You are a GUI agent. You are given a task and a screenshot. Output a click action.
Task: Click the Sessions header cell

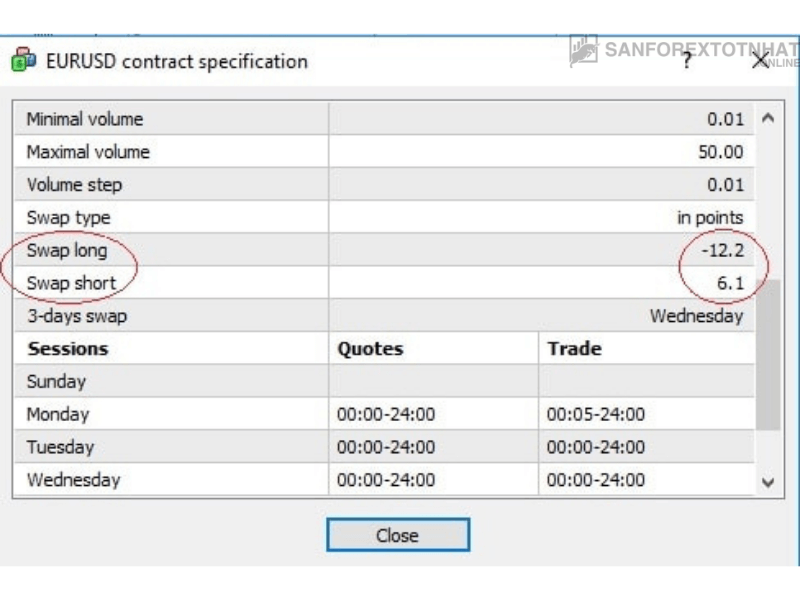click(x=171, y=348)
